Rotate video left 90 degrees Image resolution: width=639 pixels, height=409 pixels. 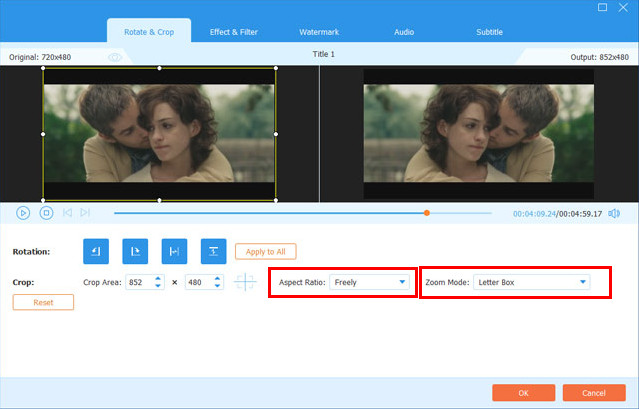95,251
